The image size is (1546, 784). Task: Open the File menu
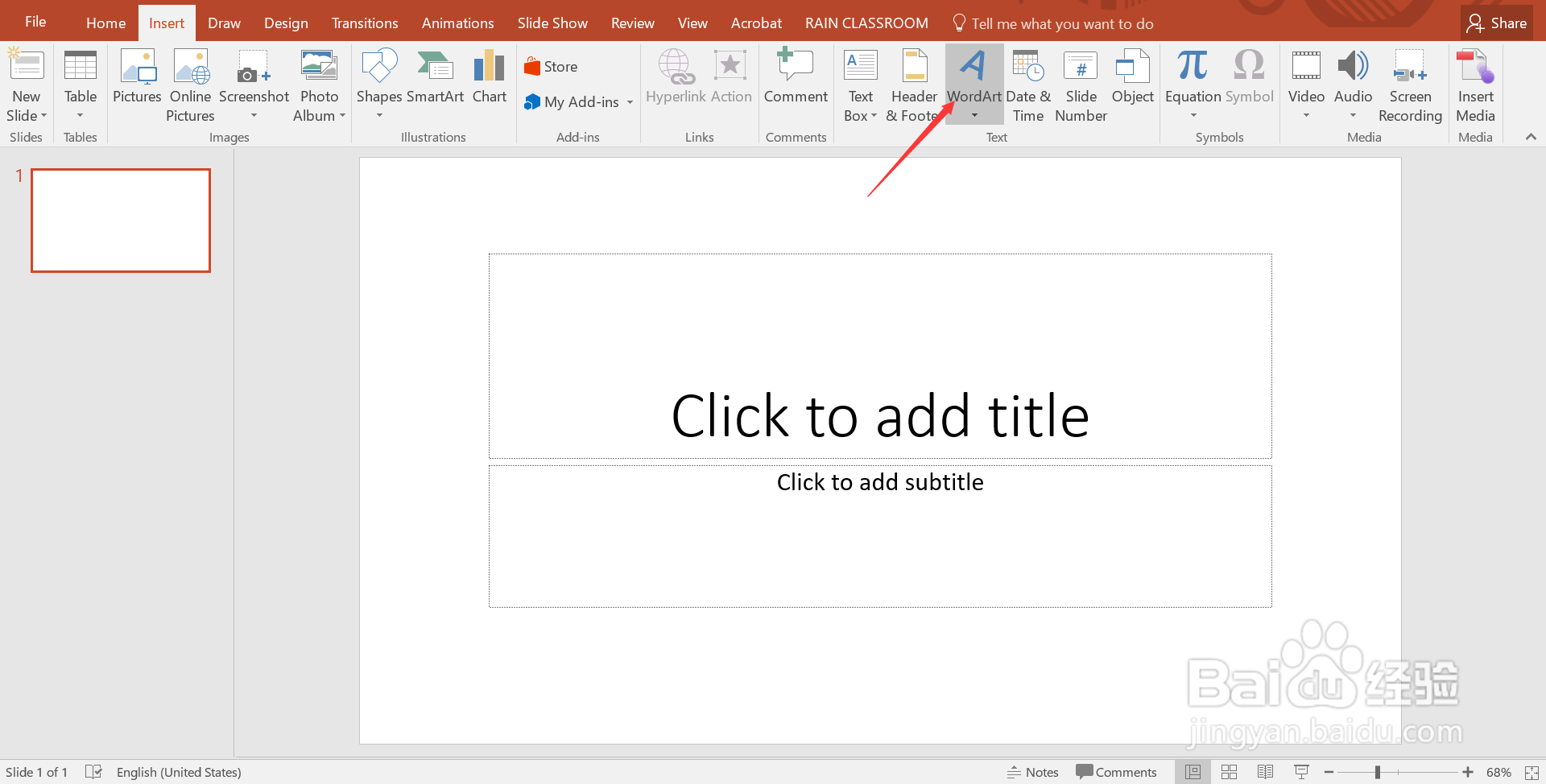coord(35,22)
